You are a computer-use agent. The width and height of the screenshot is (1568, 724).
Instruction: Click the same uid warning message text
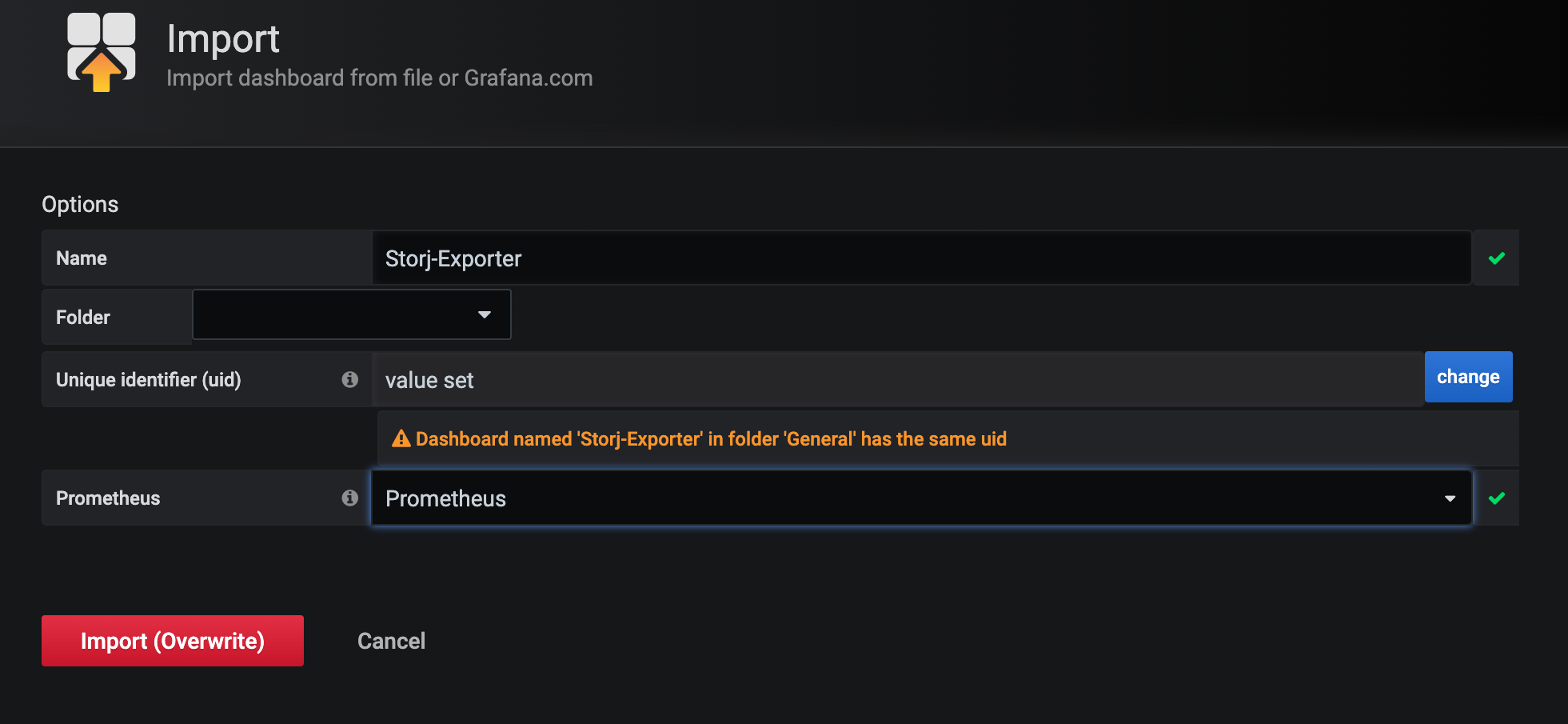click(x=711, y=439)
